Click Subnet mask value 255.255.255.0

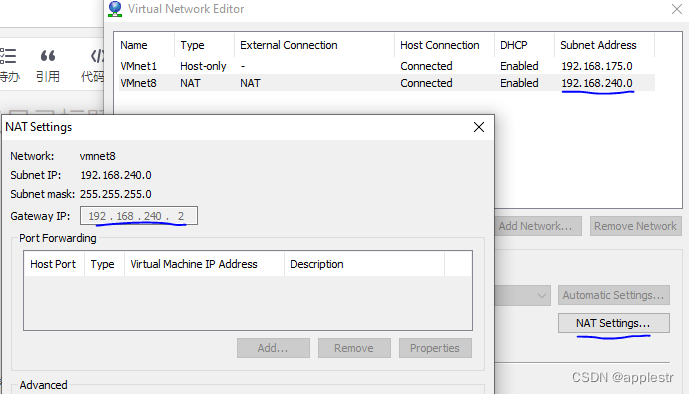pos(116,194)
